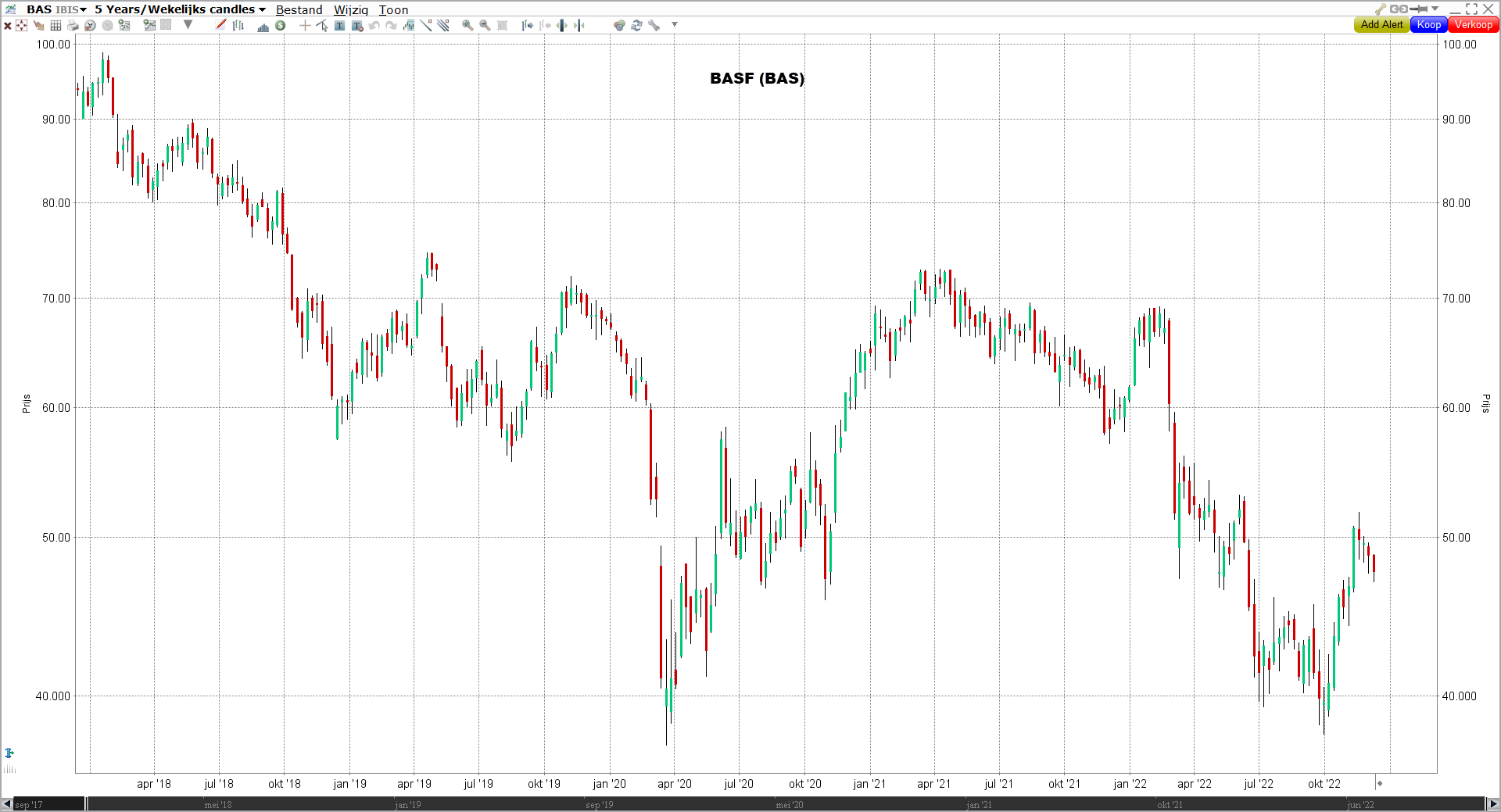Click the zoom in magnifier

(x=467, y=25)
